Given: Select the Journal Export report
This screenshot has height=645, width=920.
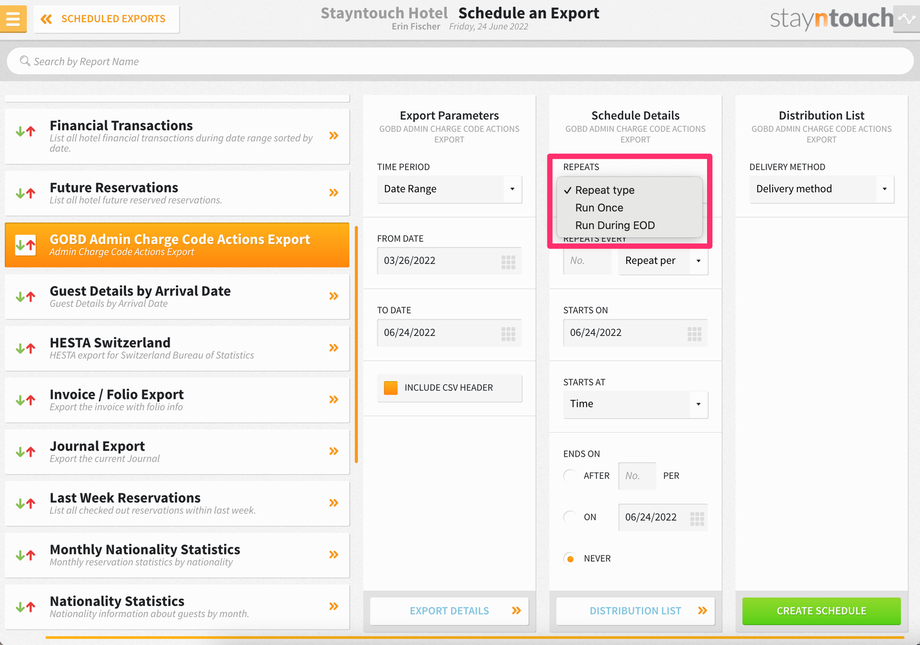Looking at the screenshot, I should (177, 451).
